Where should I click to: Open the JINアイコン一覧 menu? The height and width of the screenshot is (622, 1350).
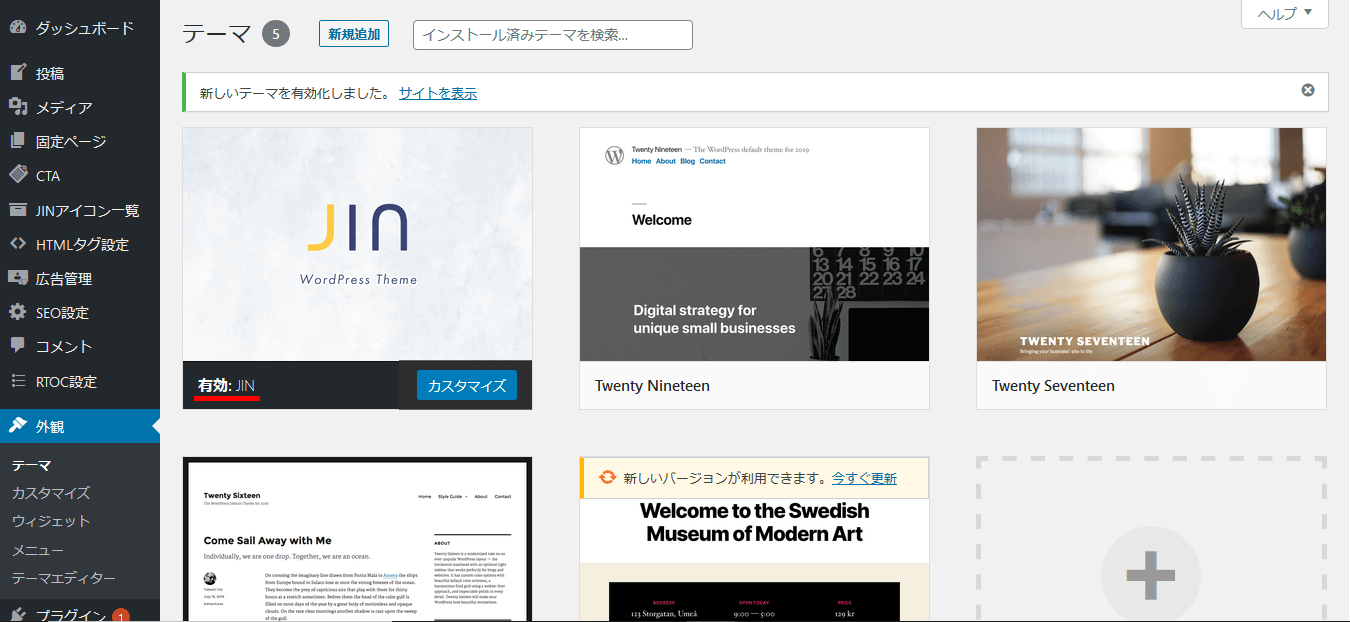[x=88, y=210]
